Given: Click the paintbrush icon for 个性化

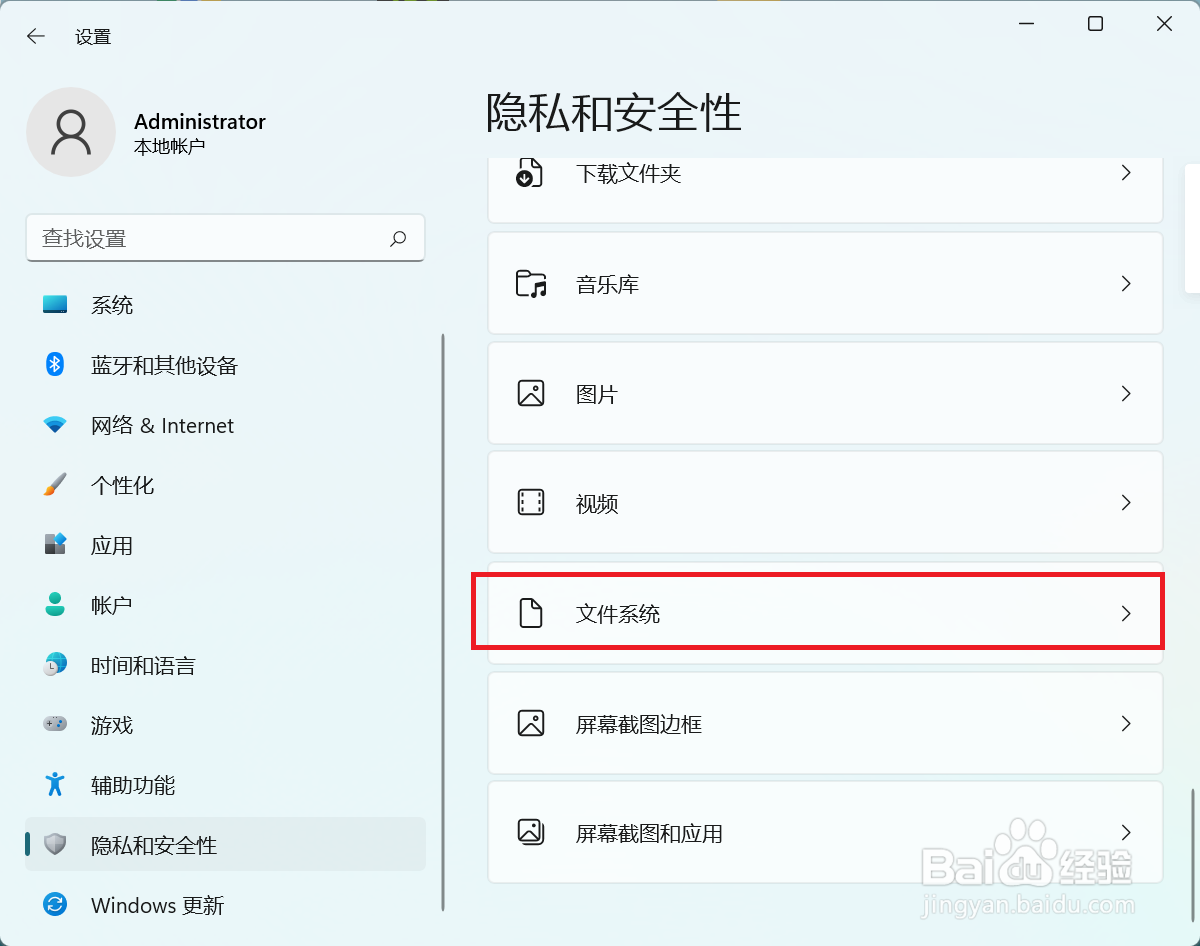Looking at the screenshot, I should (x=54, y=484).
